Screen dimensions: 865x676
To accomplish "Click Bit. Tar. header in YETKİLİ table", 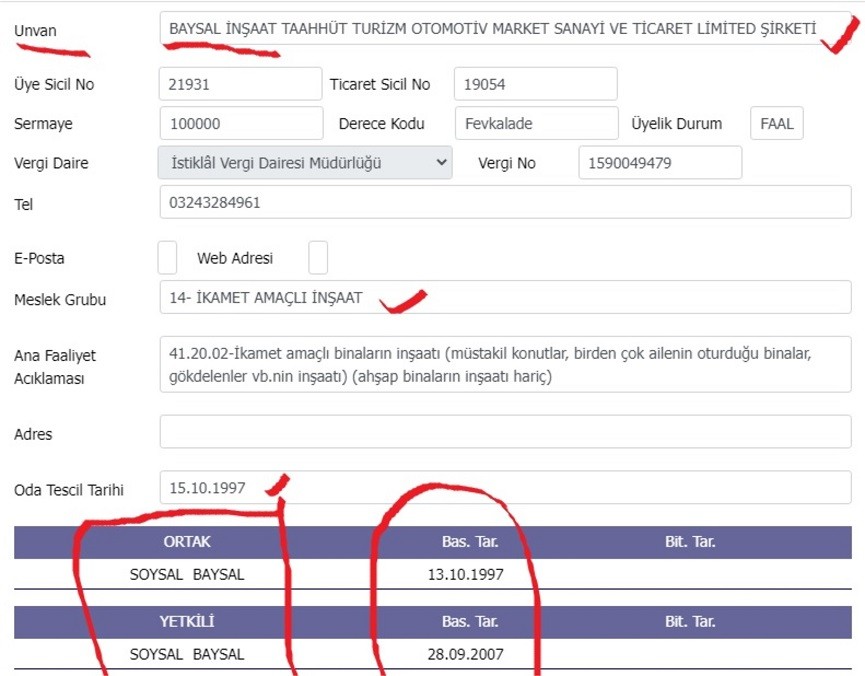I will pos(690,621).
